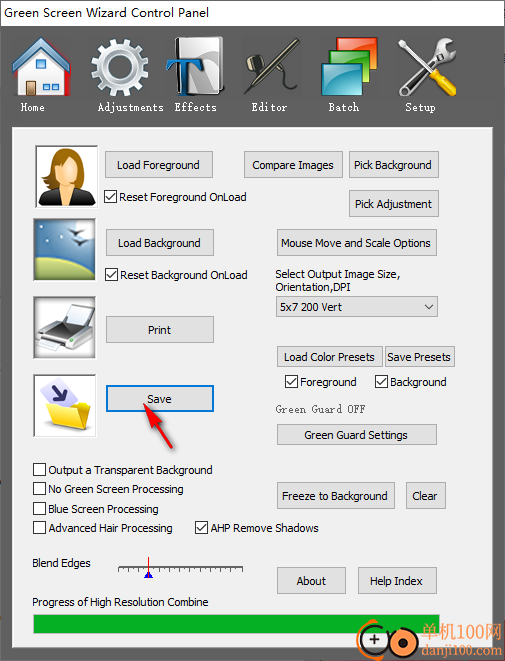Open the Setup tools icon
This screenshot has width=505, height=661.
coord(427,67)
